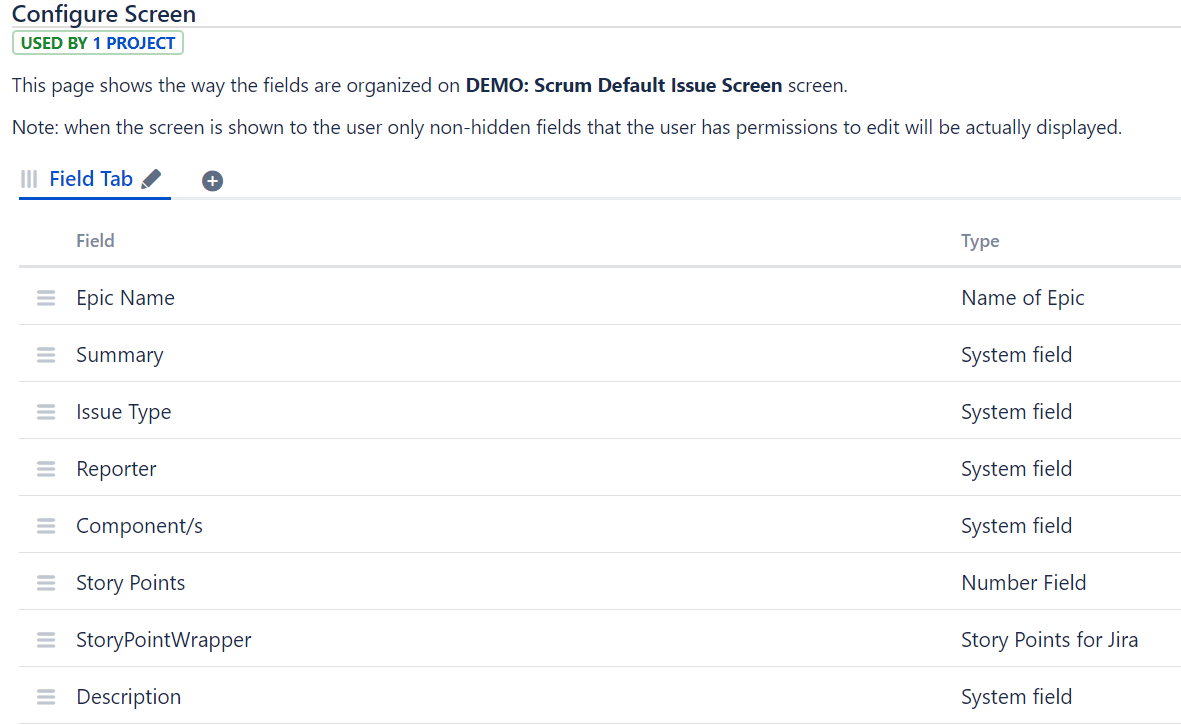This screenshot has height=725, width=1181.
Task: Click the drag handle beside Issue Type
Action: (46, 412)
